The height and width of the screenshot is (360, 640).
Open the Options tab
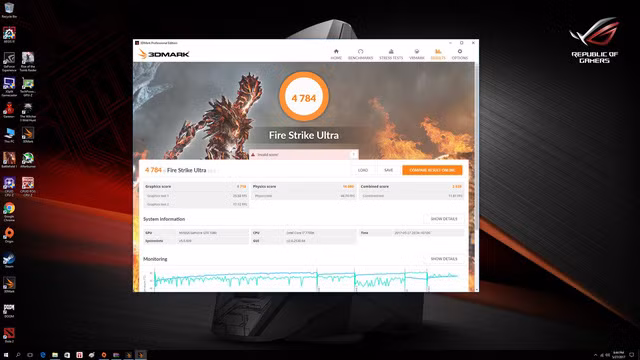click(460, 54)
